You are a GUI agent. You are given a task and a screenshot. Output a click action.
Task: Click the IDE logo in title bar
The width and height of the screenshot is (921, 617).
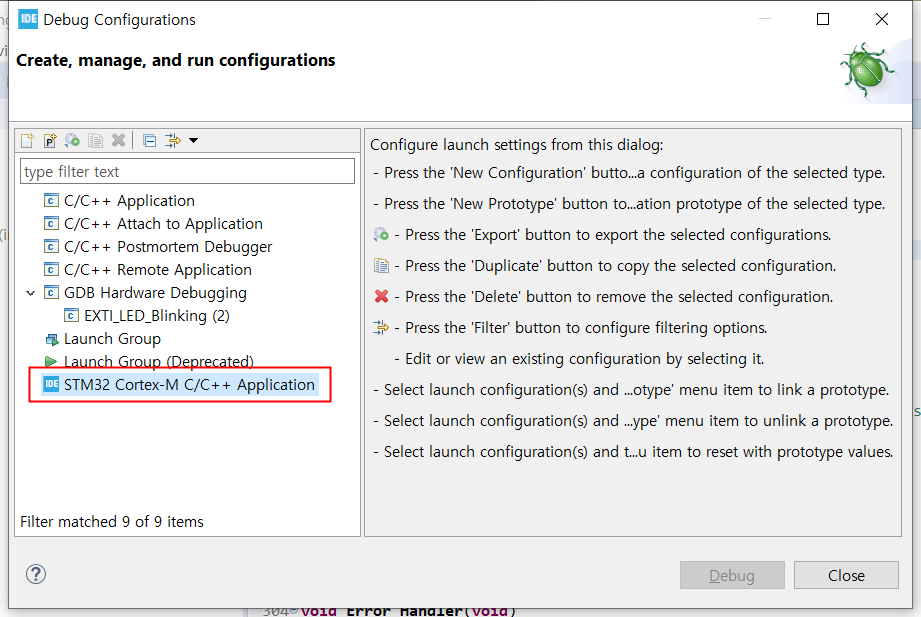coord(28,19)
